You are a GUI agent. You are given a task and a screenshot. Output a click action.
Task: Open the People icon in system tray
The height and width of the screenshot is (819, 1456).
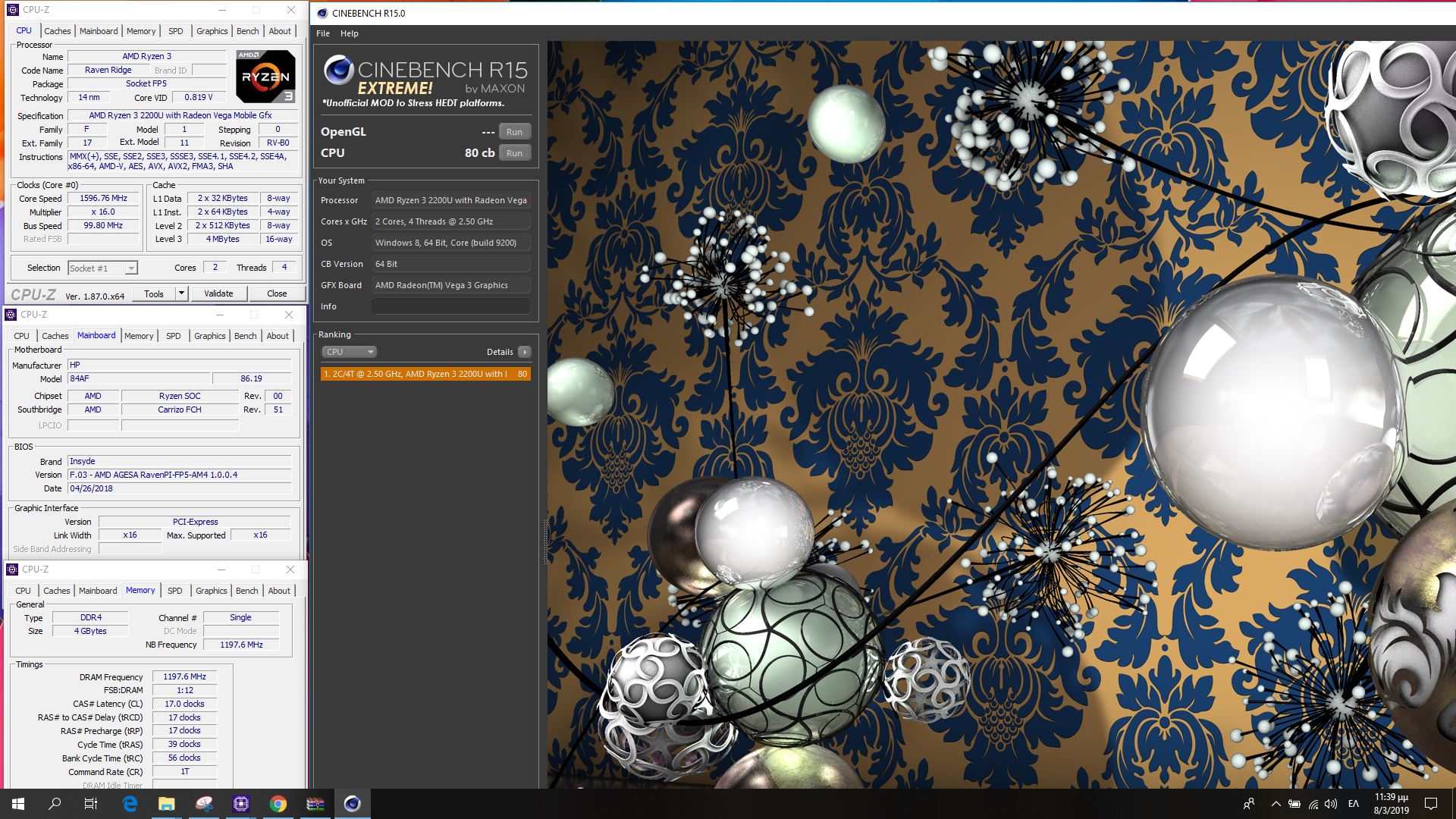[x=1249, y=804]
